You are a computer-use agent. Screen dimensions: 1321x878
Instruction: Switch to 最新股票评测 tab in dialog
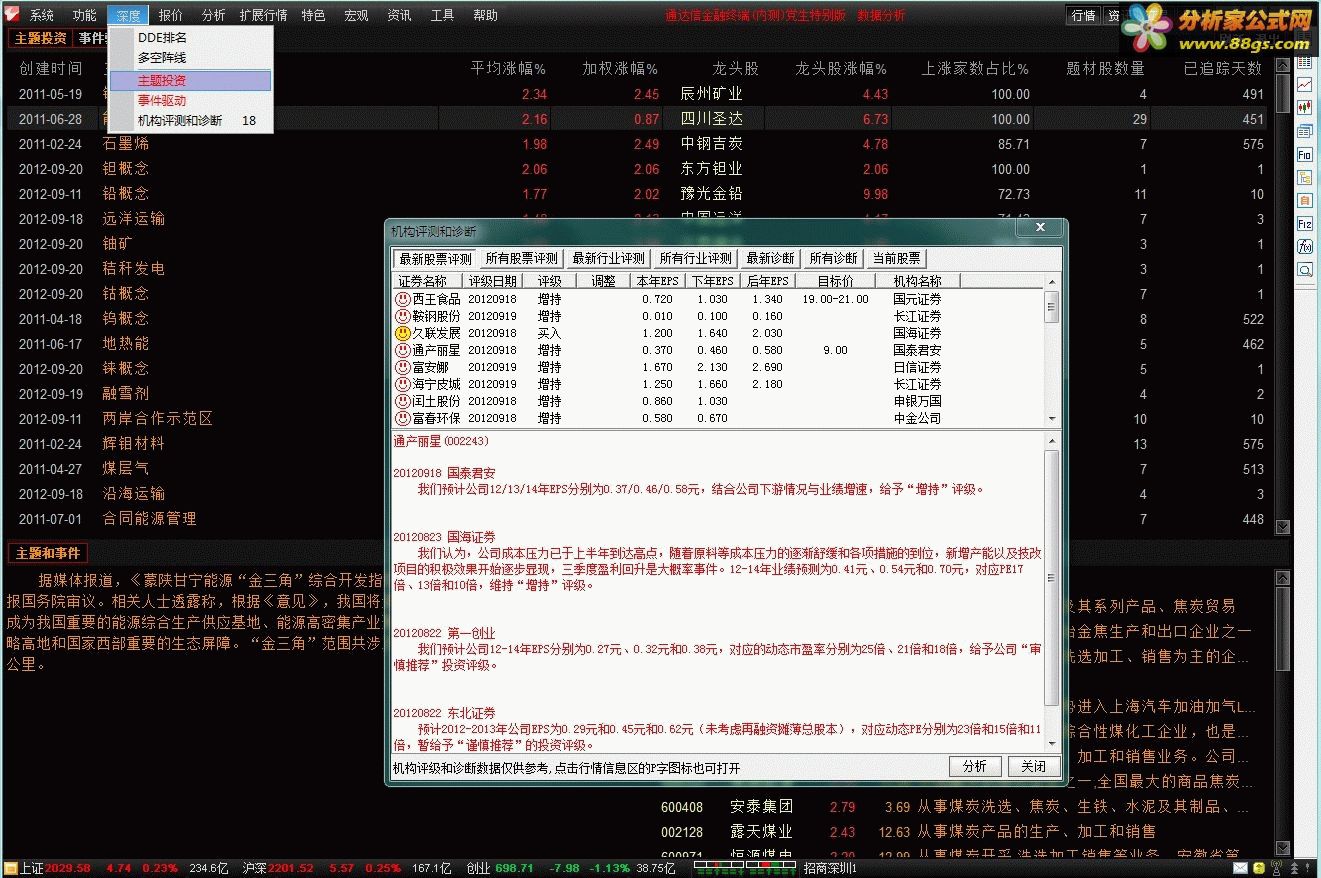(x=435, y=258)
